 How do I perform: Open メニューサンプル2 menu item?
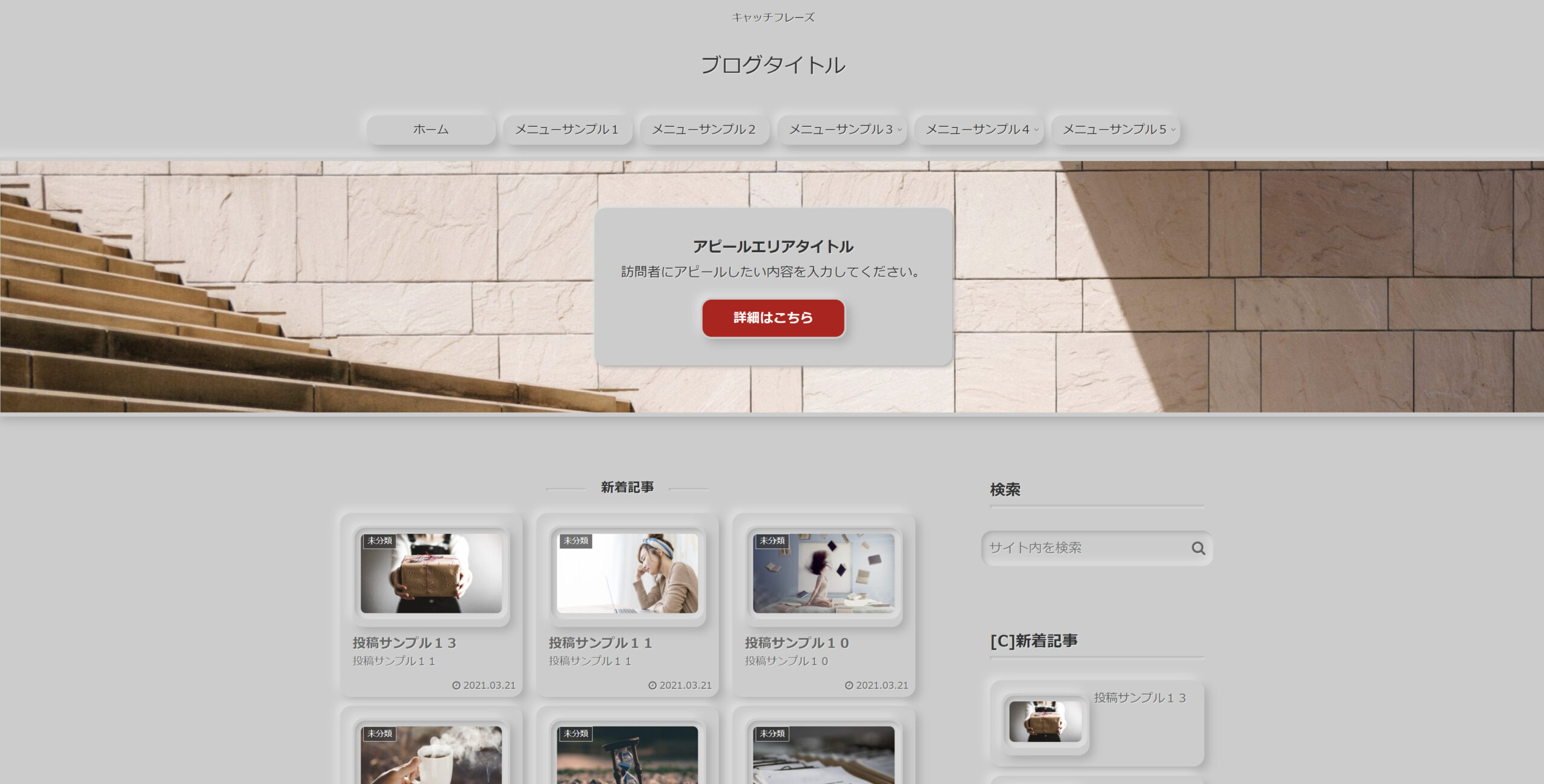point(704,129)
